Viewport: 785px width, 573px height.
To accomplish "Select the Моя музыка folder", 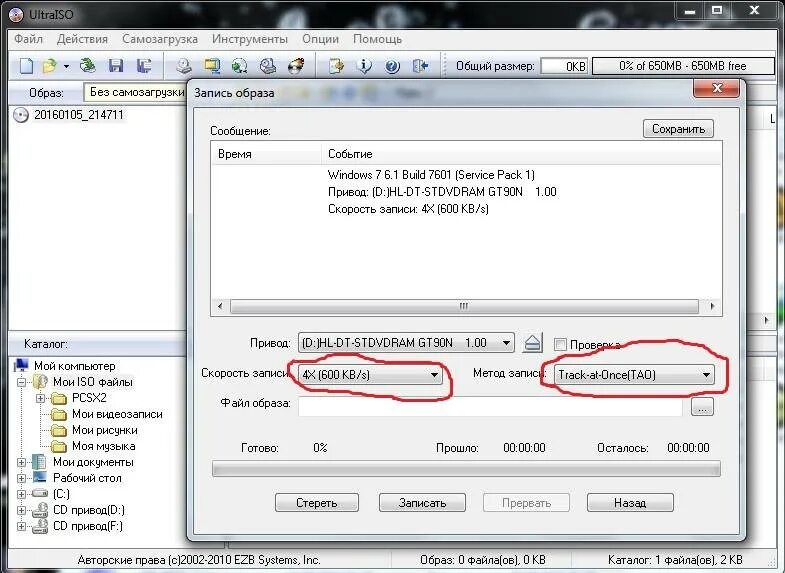I will point(103,446).
